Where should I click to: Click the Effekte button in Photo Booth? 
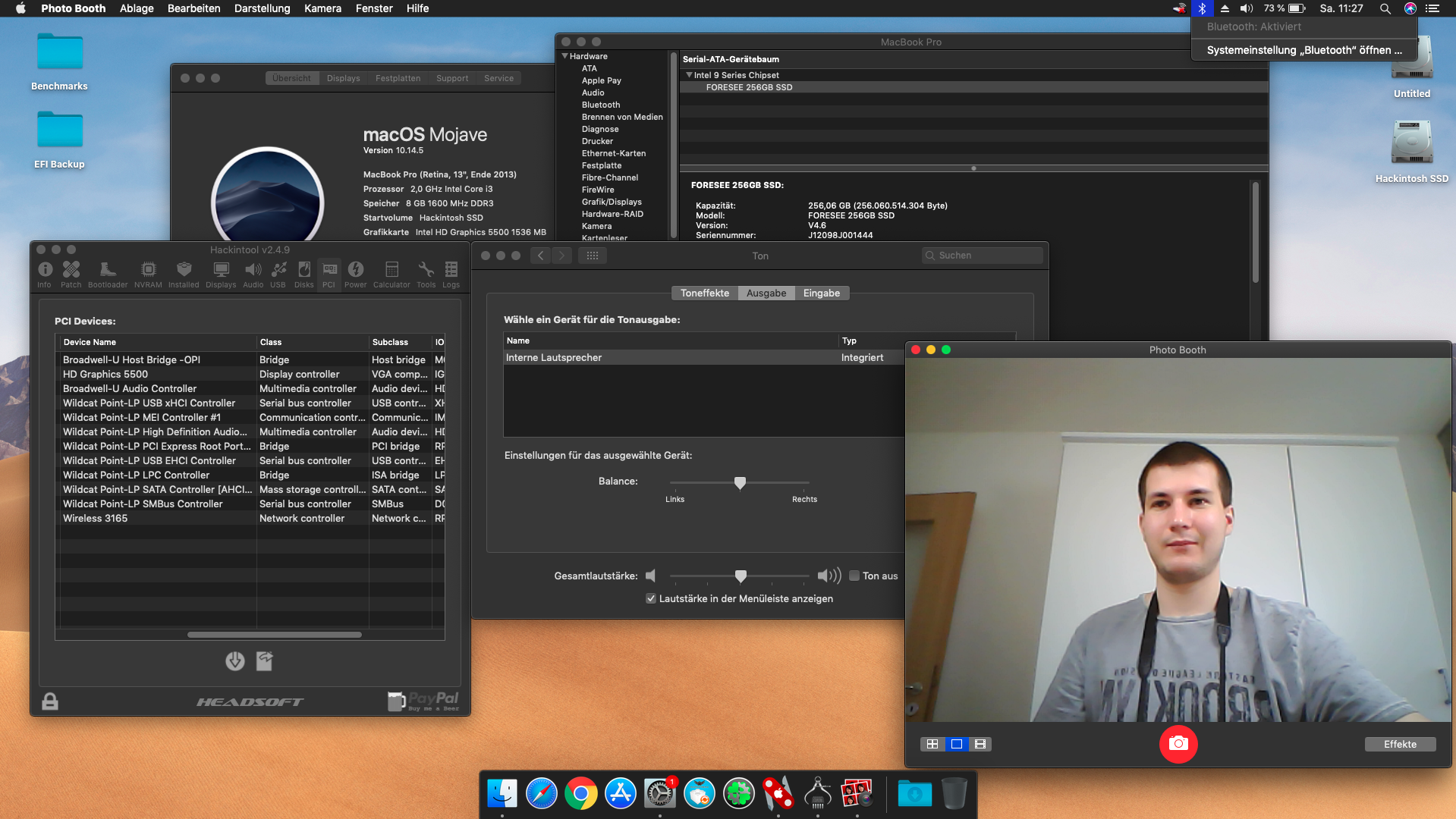[1400, 744]
